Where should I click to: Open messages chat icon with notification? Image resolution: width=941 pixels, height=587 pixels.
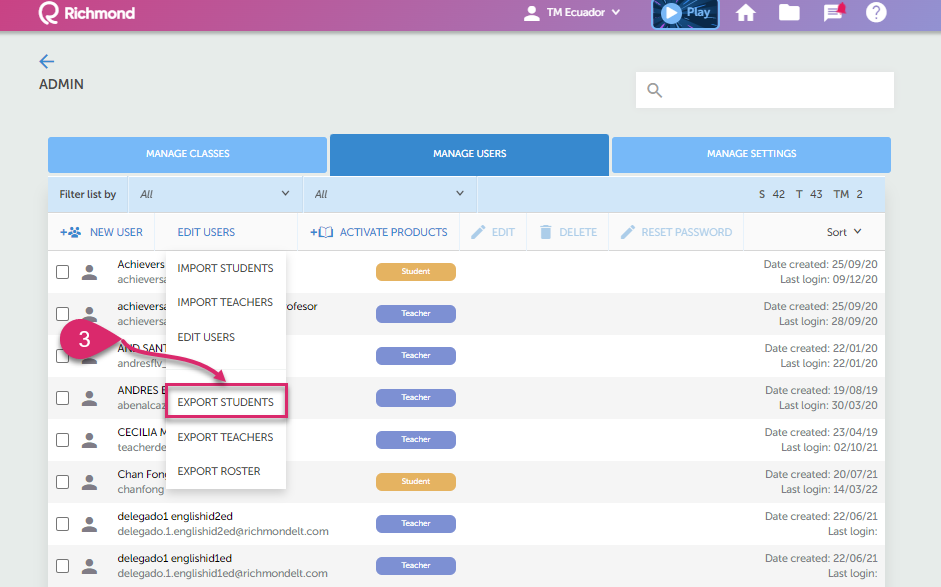pos(833,13)
